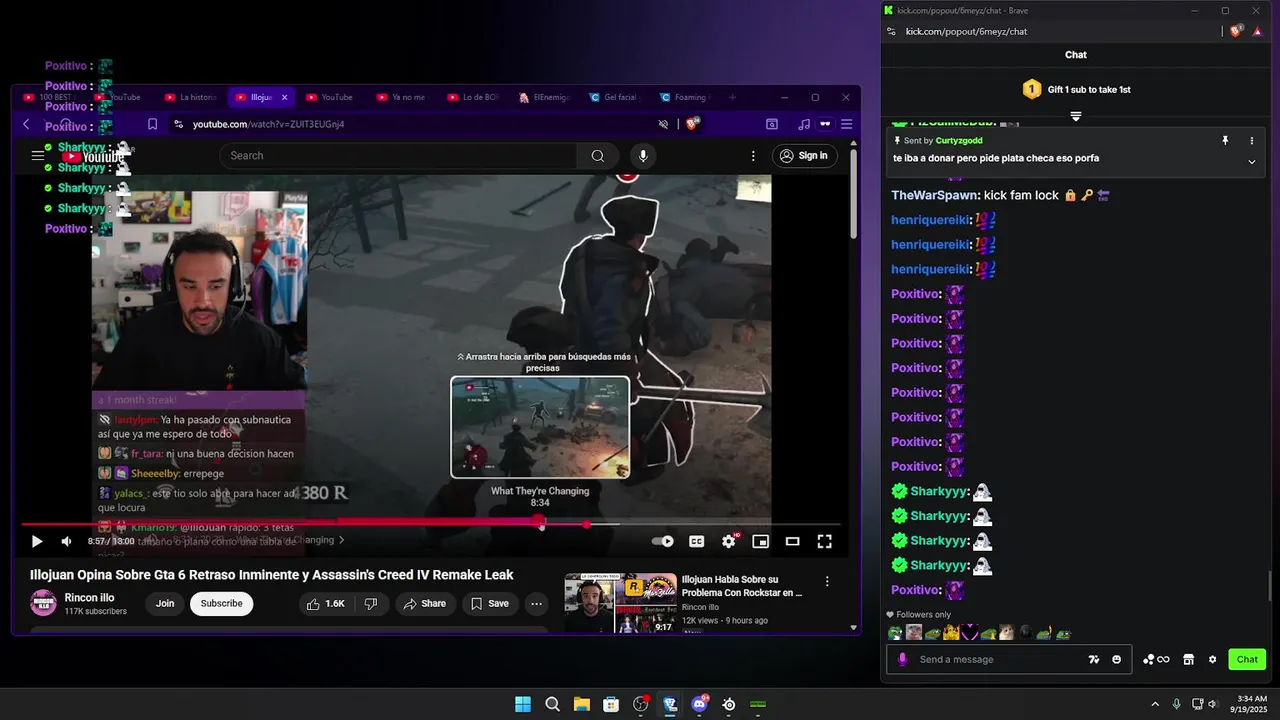Play the paused YouTube video
This screenshot has width=1280, height=720.
pos(37,541)
